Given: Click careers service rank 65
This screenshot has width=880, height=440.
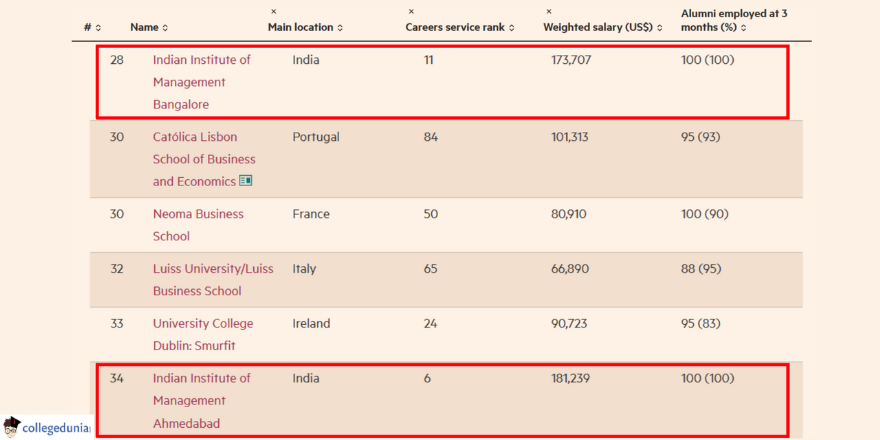Looking at the screenshot, I should pos(430,269).
